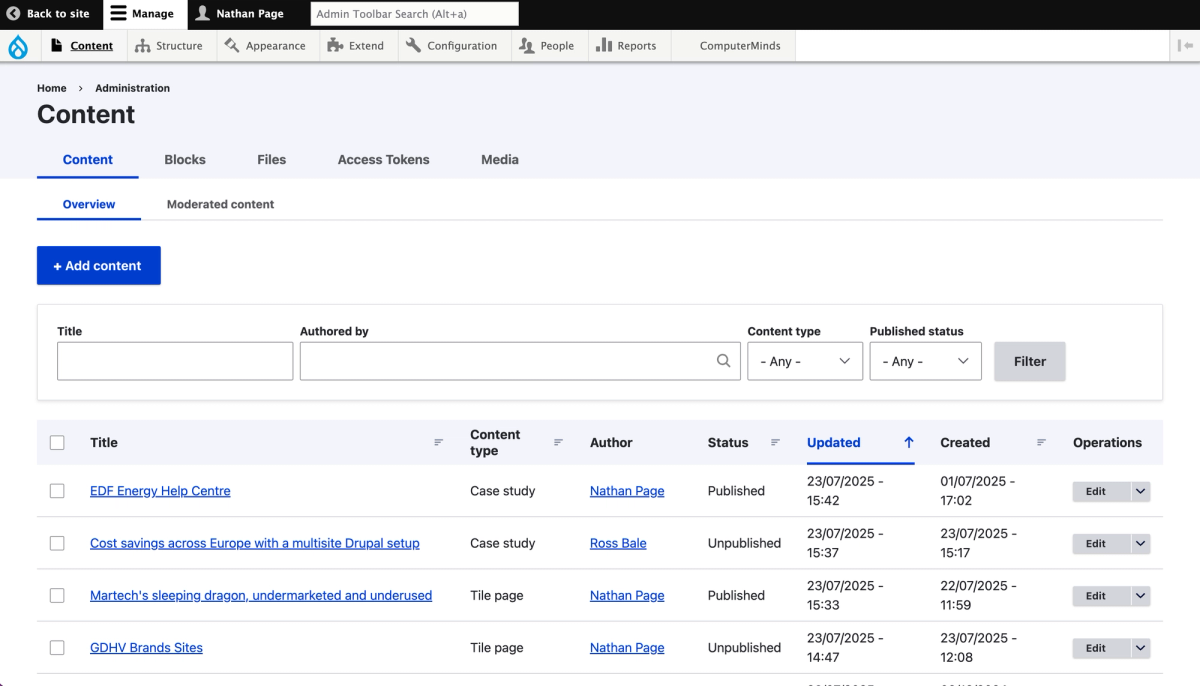Sort table by Created column header
1200x686 pixels.
click(x=965, y=442)
